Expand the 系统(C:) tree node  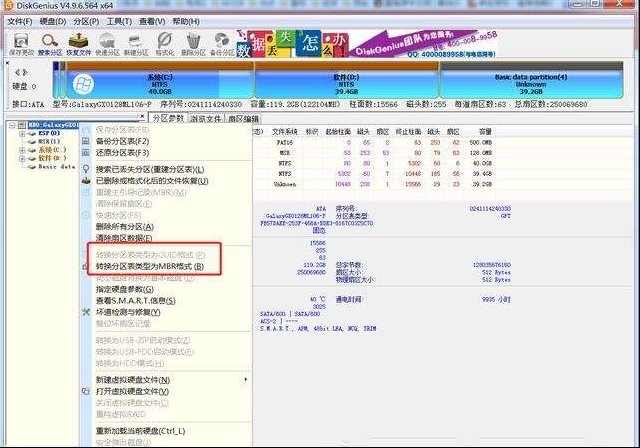click(x=22, y=150)
